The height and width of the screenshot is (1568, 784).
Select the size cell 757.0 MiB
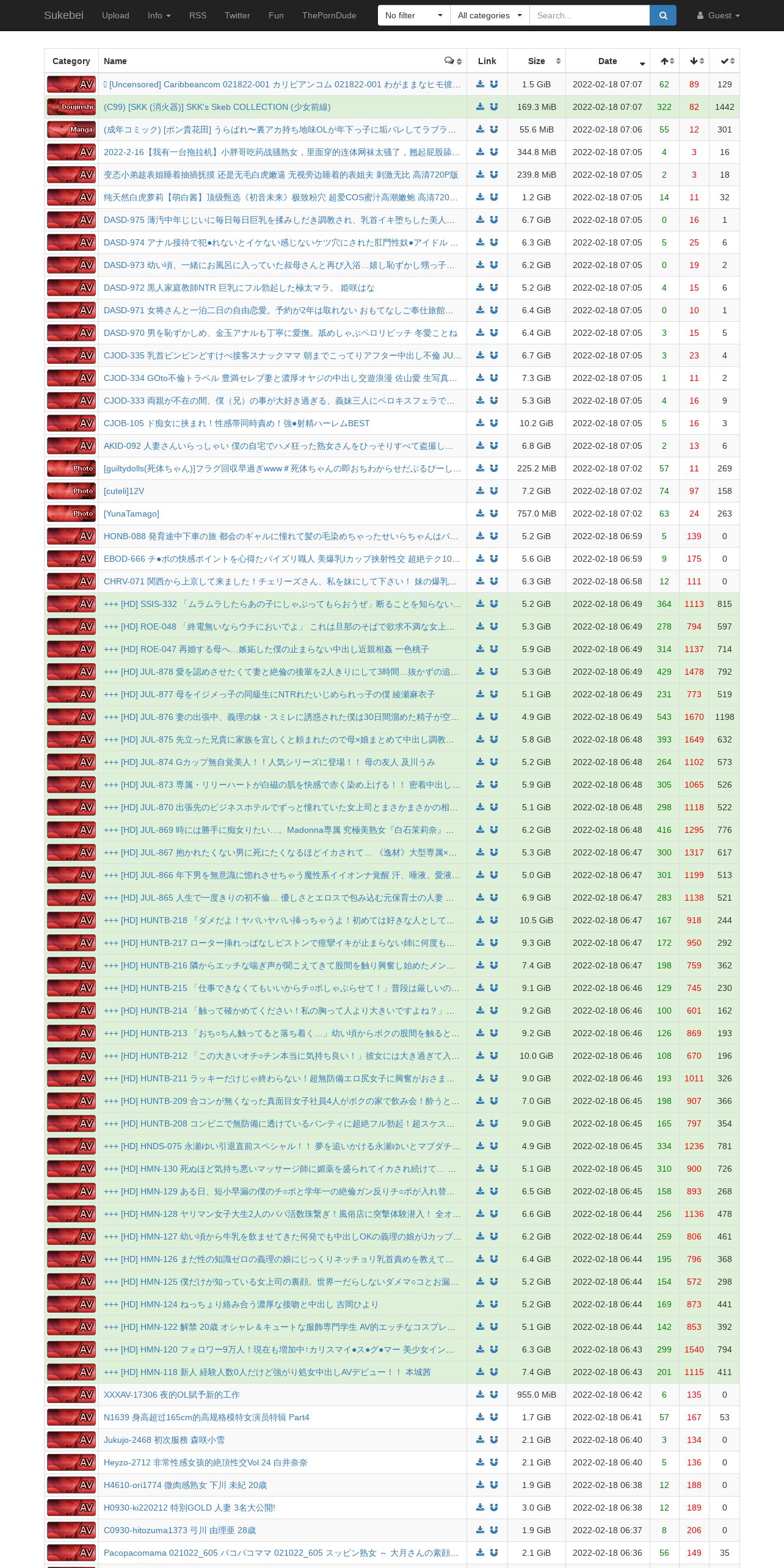click(x=537, y=514)
